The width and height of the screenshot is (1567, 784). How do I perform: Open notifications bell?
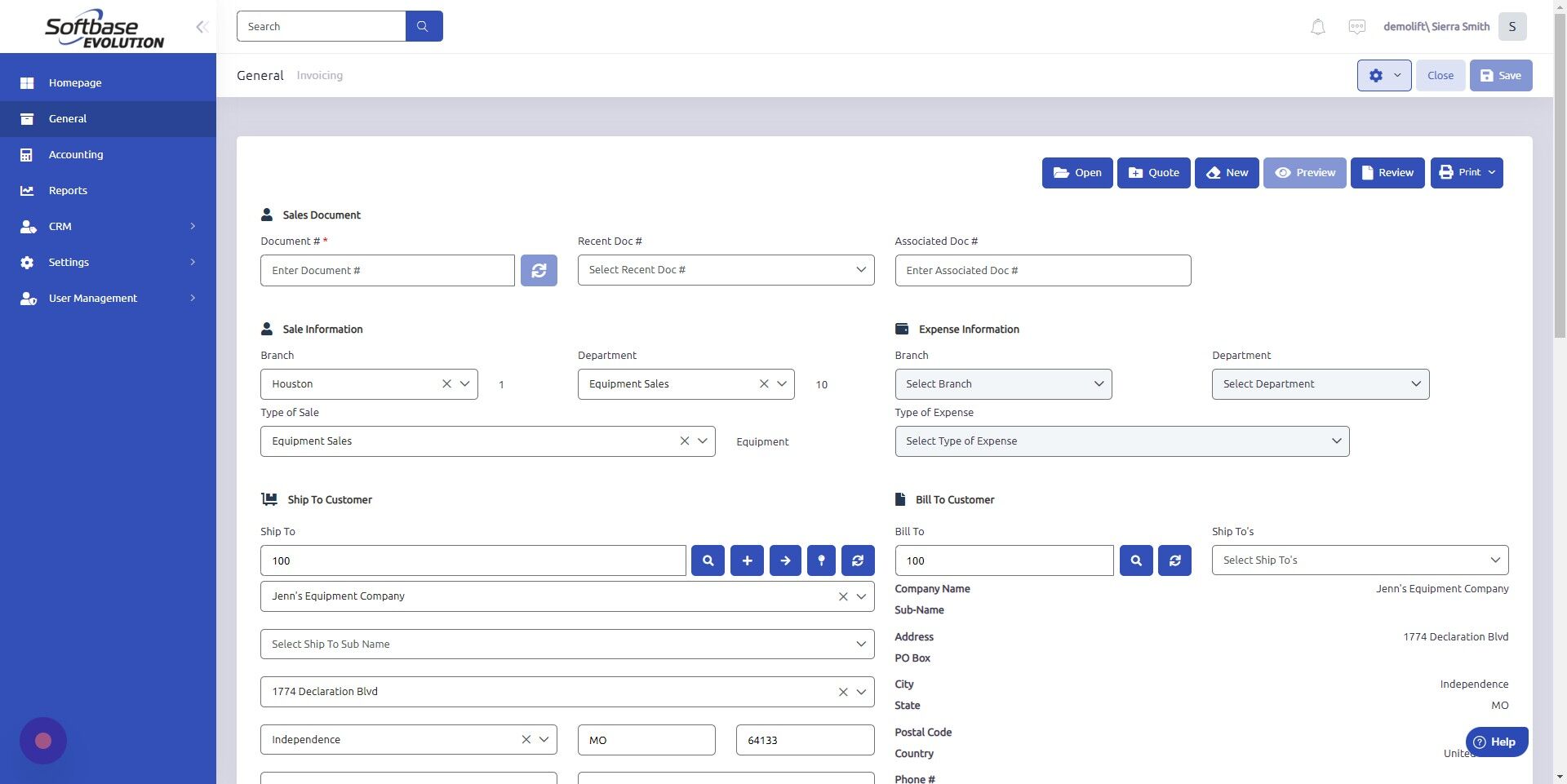[x=1316, y=26]
